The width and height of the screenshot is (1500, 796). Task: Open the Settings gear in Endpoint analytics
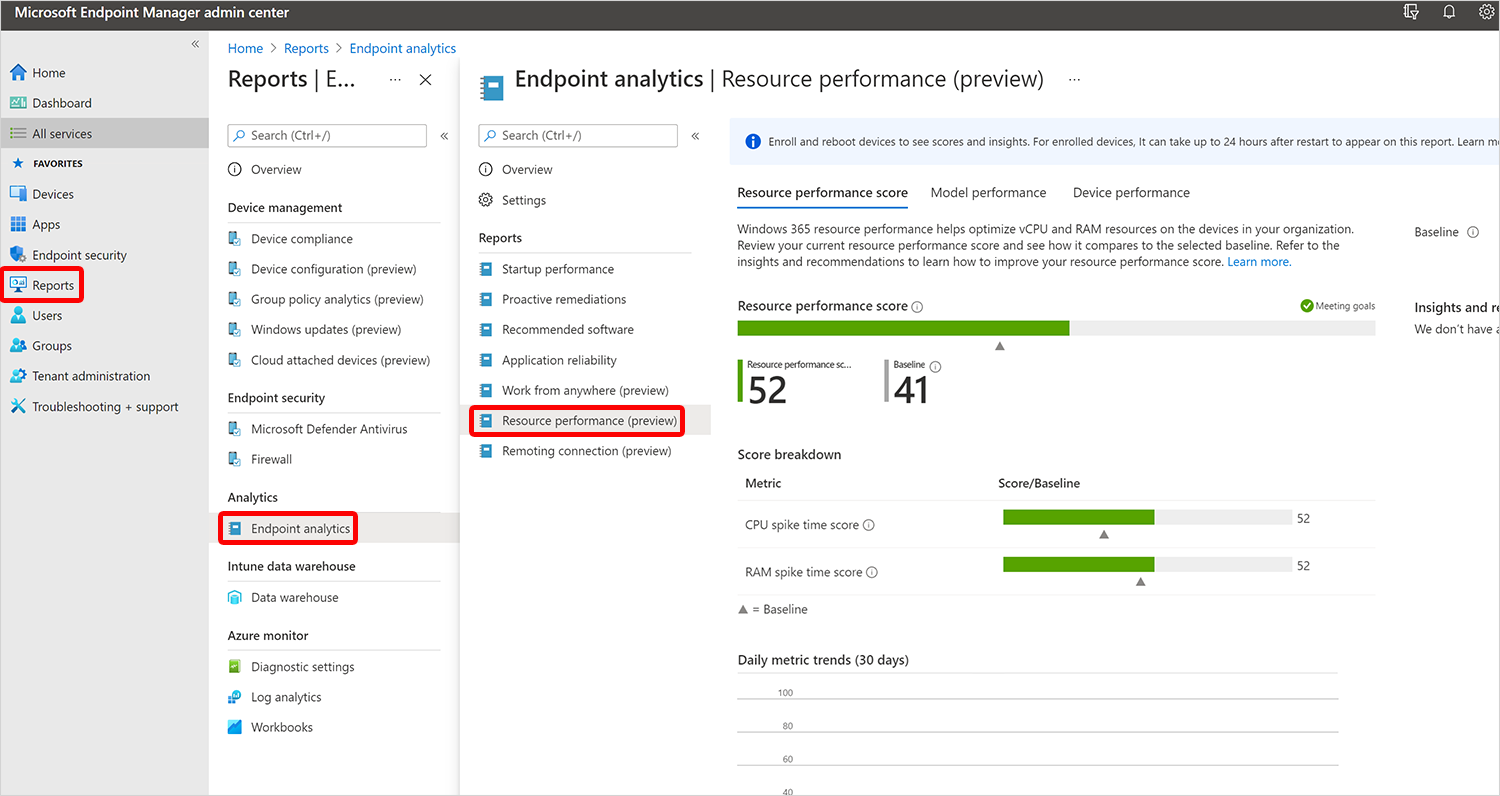click(x=521, y=199)
